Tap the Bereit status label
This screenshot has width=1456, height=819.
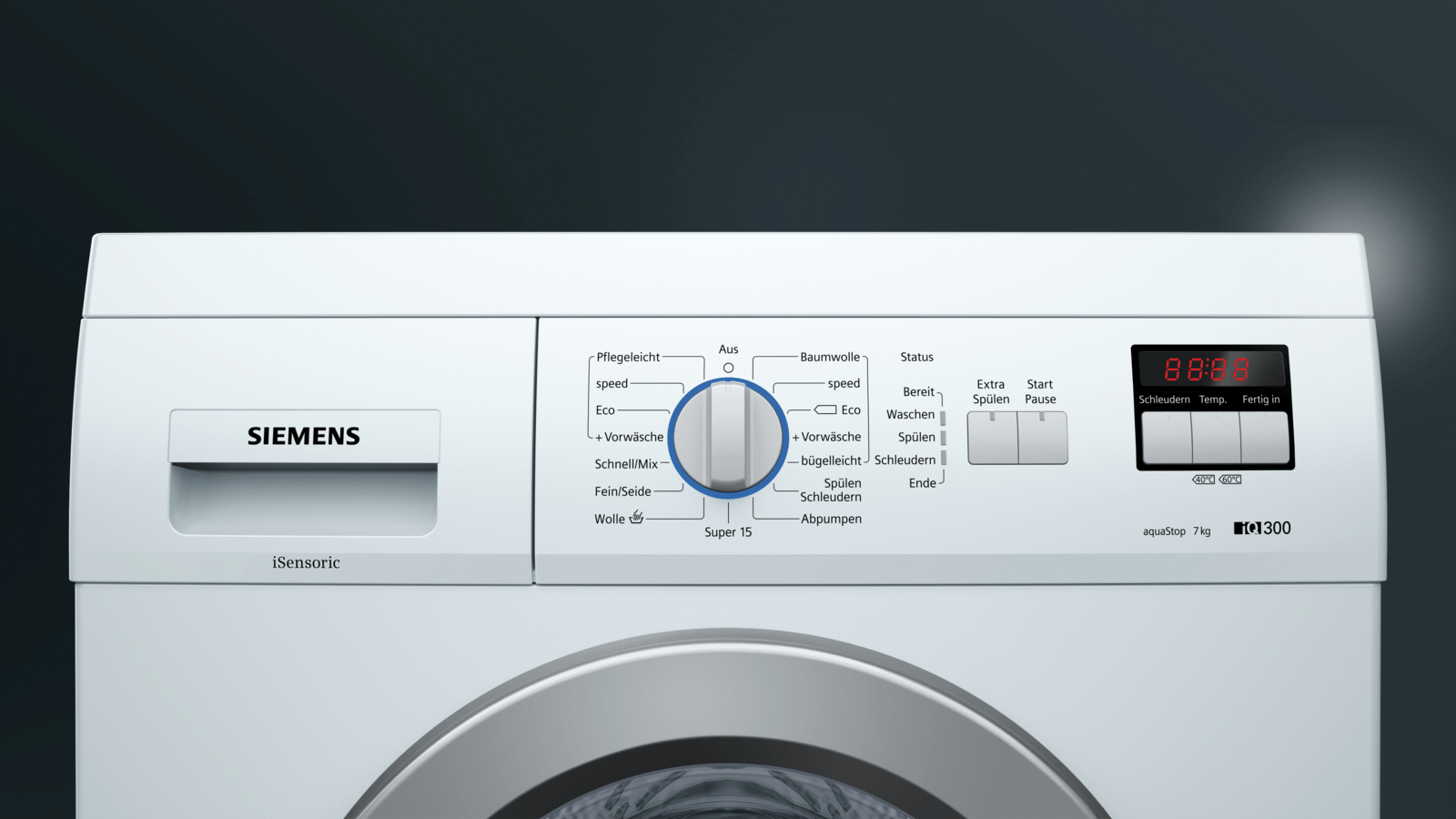tap(918, 391)
